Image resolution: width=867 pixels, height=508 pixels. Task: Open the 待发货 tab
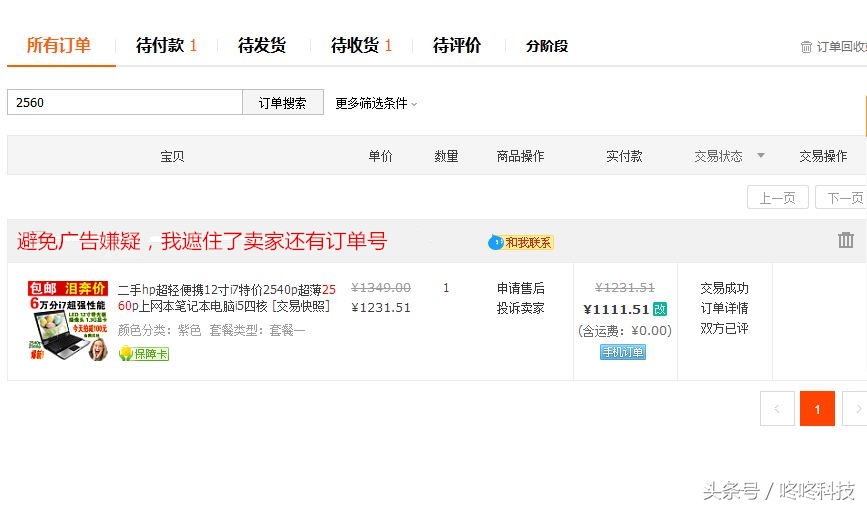click(x=262, y=45)
